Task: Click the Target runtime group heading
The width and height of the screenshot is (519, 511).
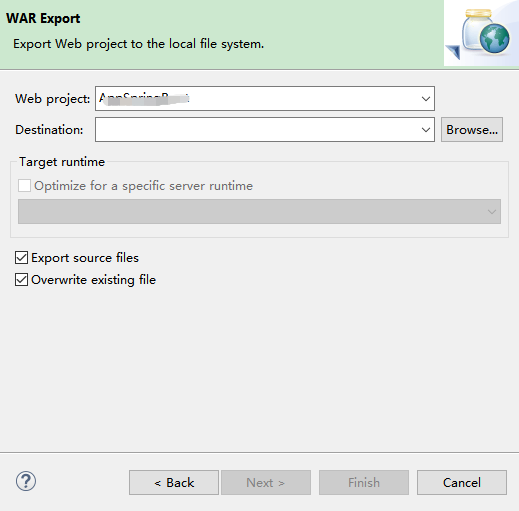Action: pyautogui.click(x=62, y=162)
